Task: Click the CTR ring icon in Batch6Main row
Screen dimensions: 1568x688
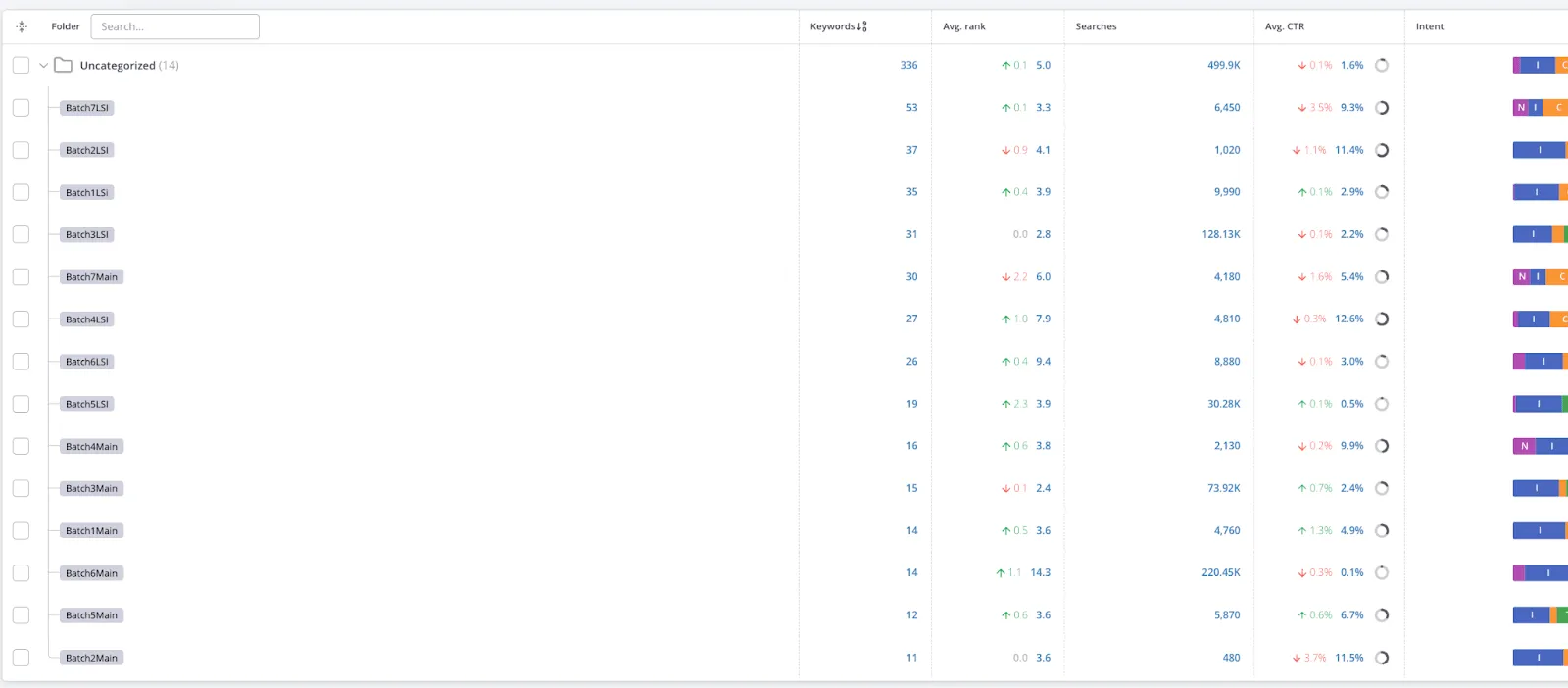Action: tap(1382, 573)
